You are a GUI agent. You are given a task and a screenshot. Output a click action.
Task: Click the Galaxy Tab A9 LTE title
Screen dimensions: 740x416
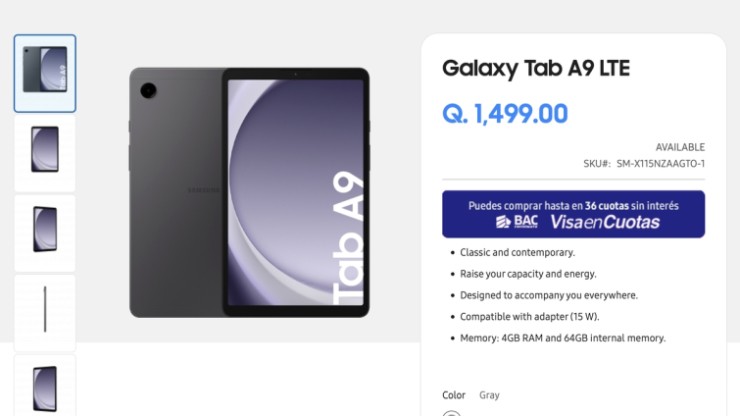point(536,69)
